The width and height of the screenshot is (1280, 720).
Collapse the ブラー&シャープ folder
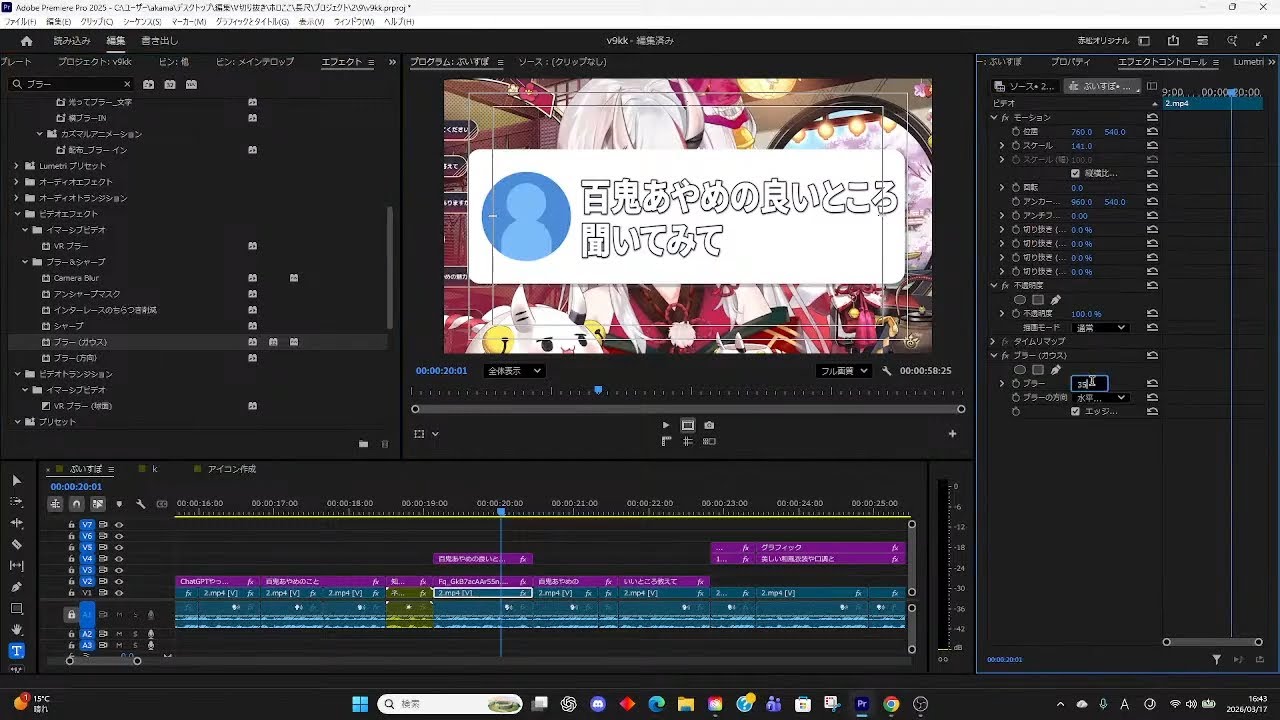(x=24, y=262)
